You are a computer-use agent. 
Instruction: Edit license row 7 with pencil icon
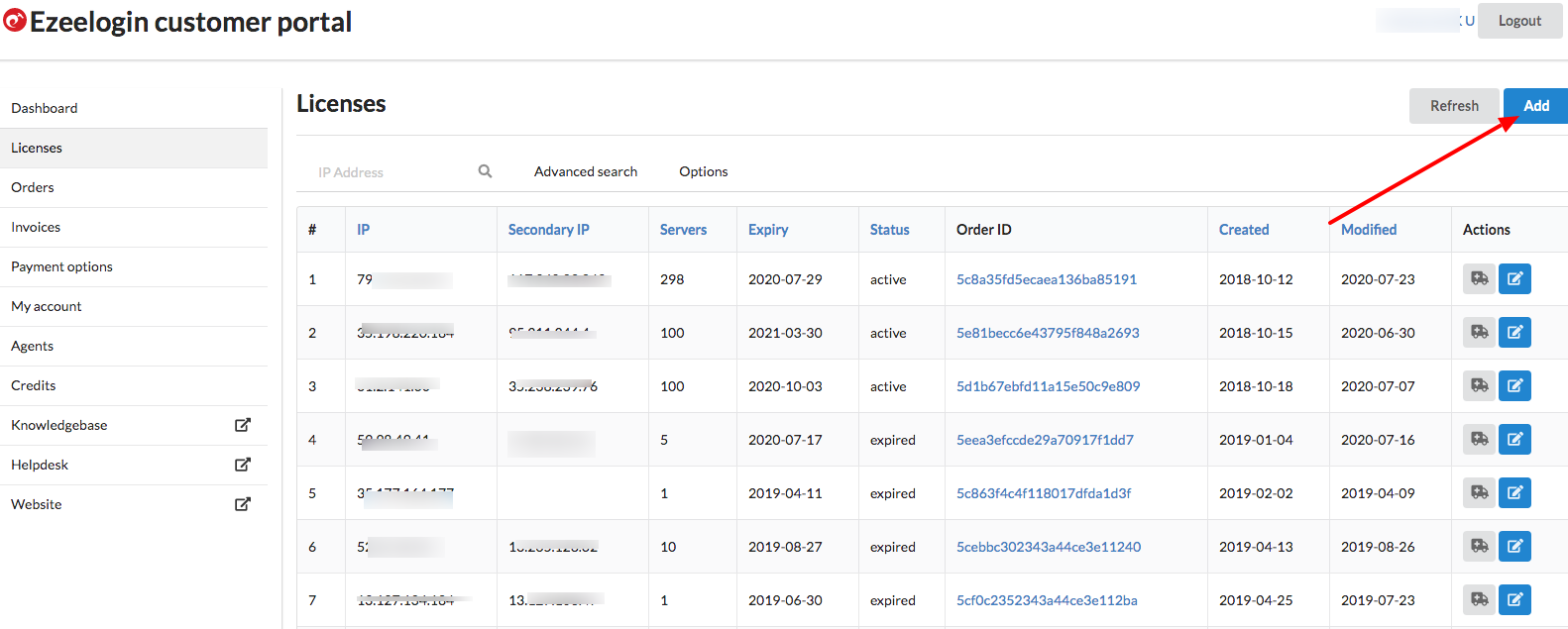(x=1514, y=600)
